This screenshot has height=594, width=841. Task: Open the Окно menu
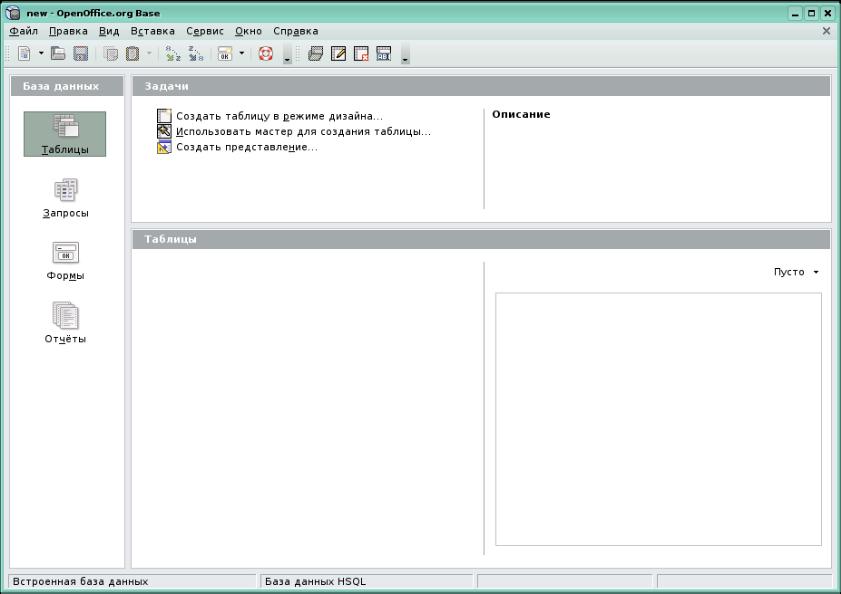tap(248, 31)
